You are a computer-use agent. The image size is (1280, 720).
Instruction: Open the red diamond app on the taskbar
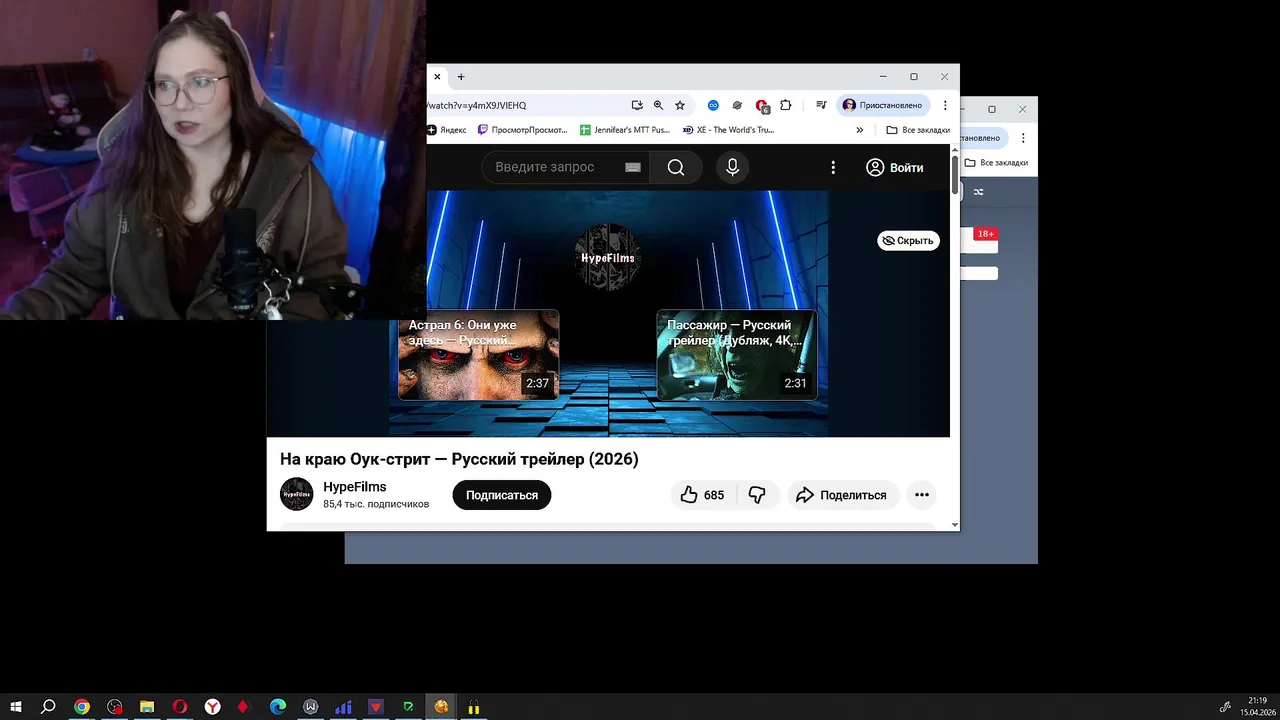(x=243, y=707)
